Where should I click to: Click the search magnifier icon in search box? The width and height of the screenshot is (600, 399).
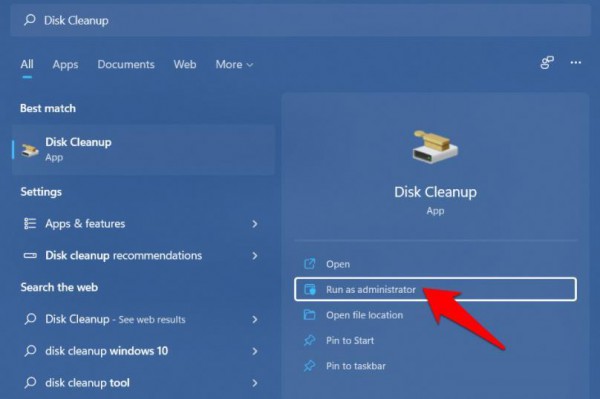[x=30, y=20]
